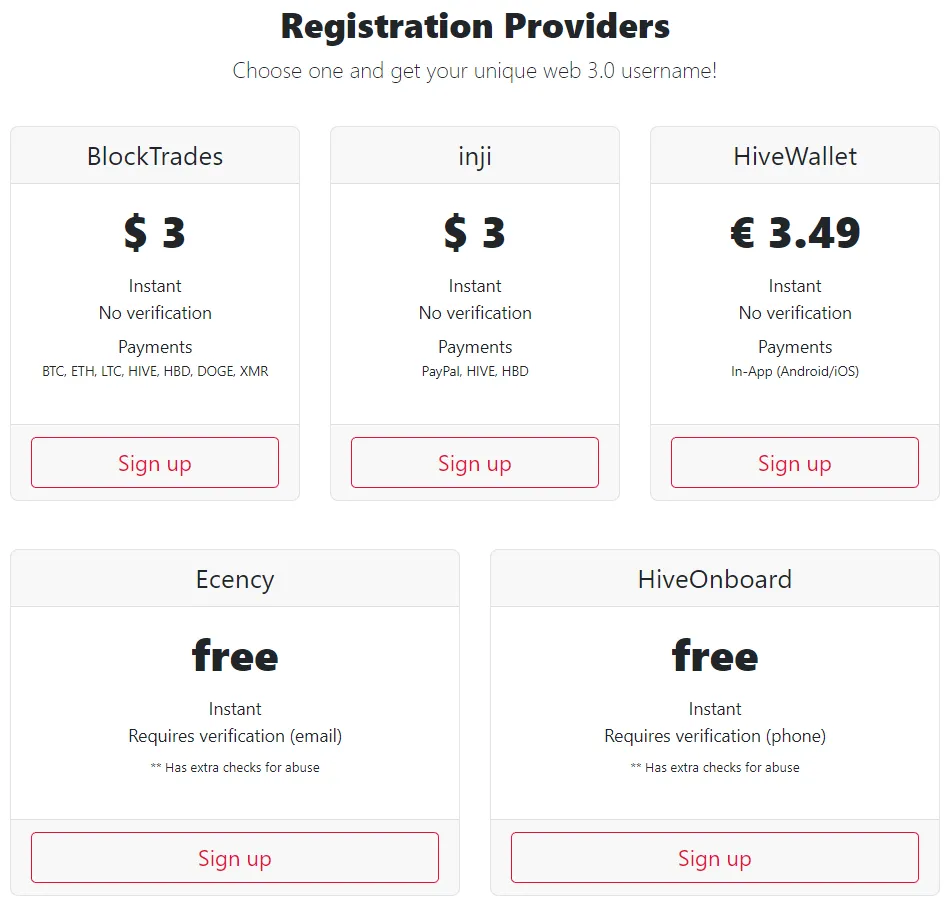Screen dimensions: 946x900
Task: Click the BlockTrades card title
Action: click(155, 156)
